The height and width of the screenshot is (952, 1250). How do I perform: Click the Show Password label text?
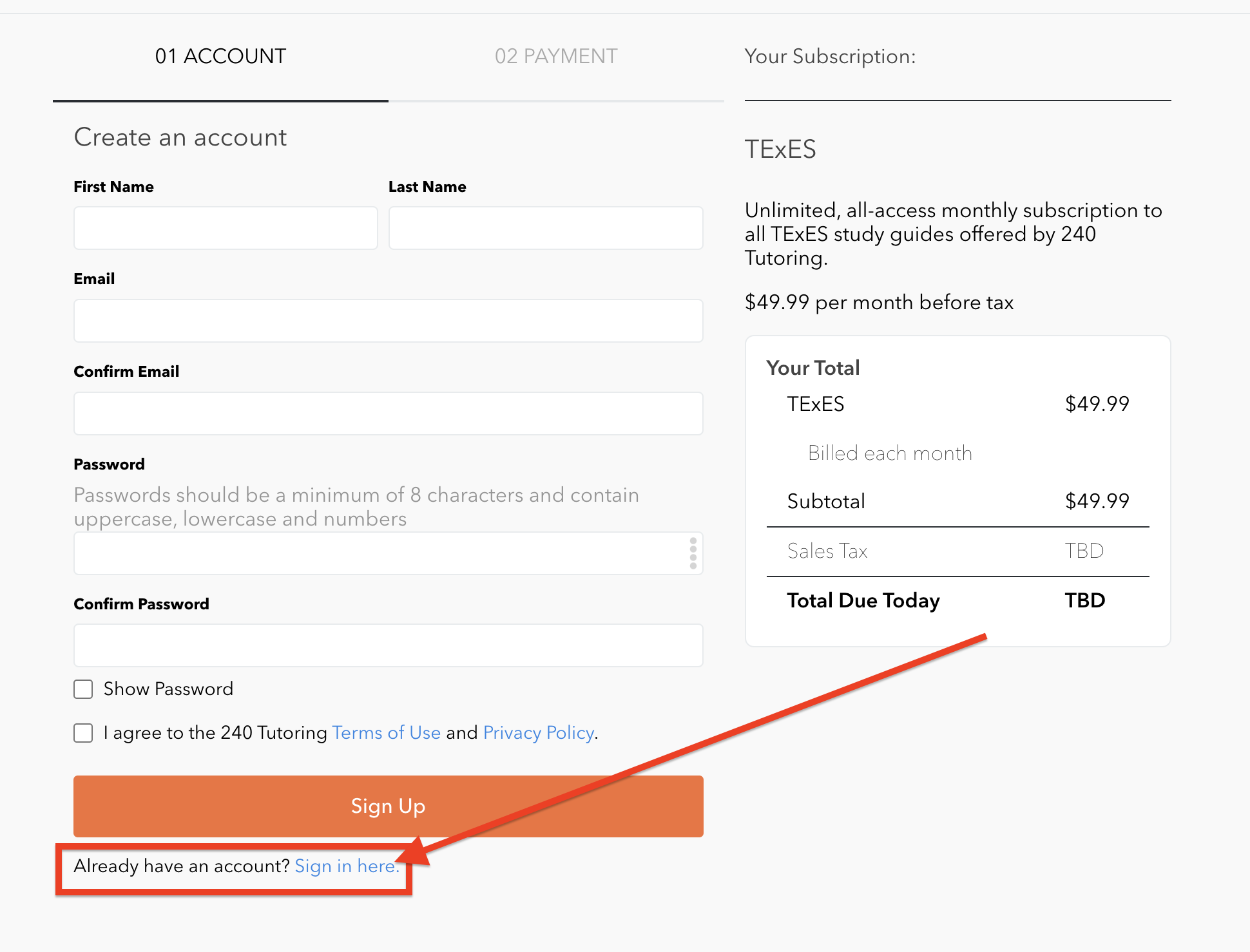click(x=168, y=689)
